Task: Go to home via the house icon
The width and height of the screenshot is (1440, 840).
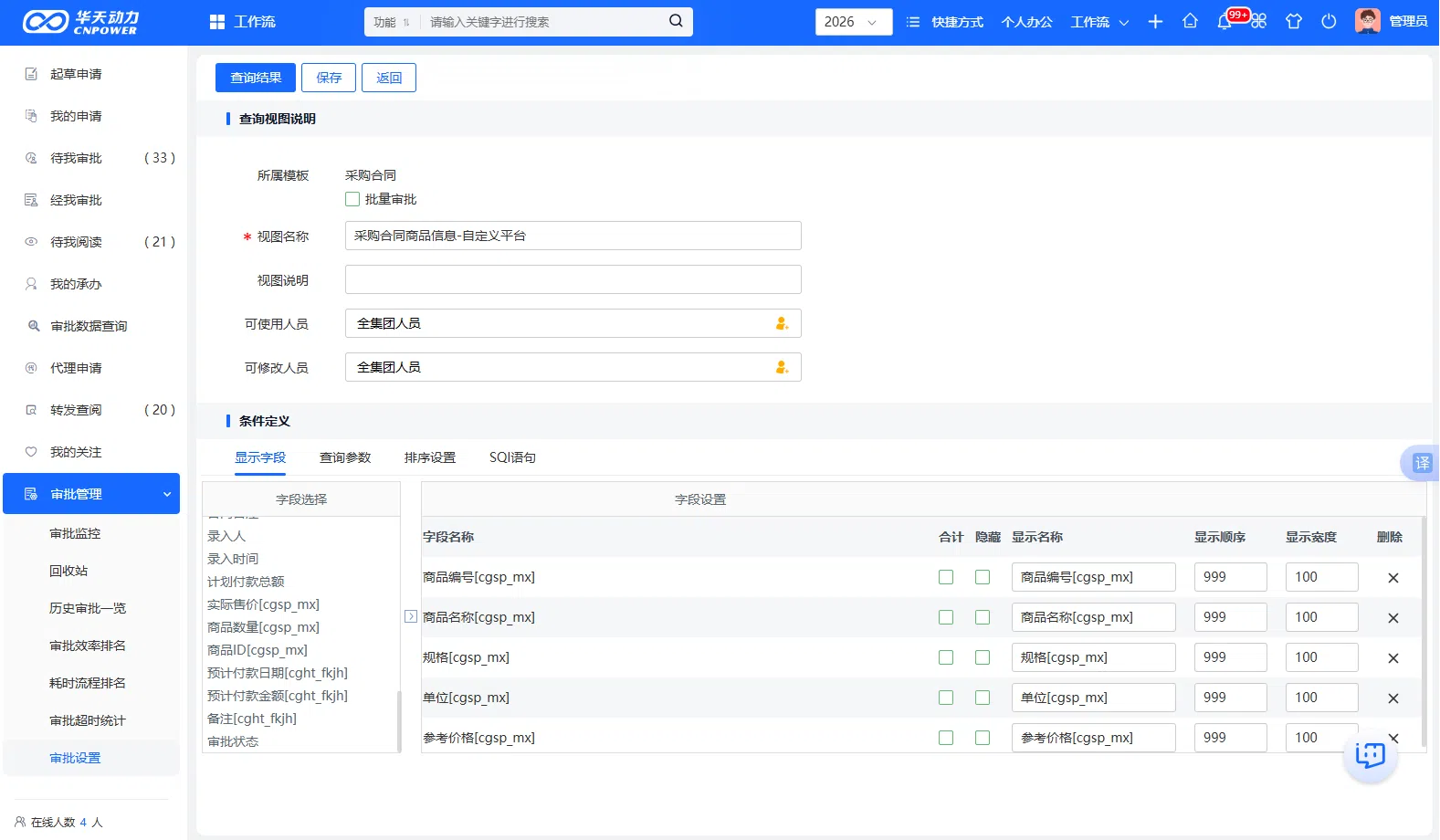Action: point(1190,21)
